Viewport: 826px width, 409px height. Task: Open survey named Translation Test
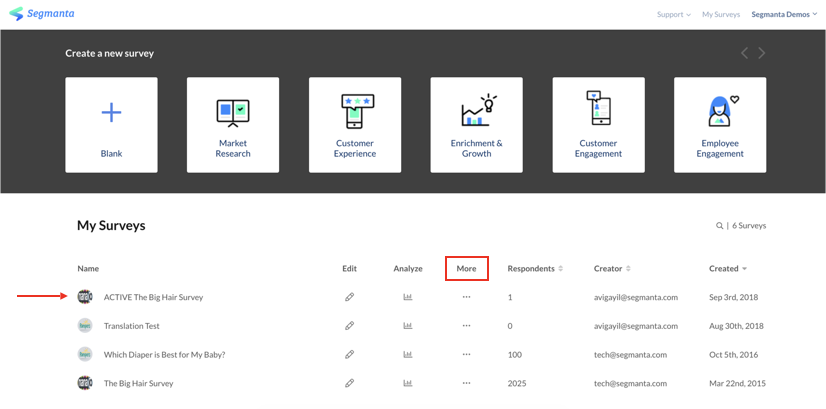click(132, 326)
